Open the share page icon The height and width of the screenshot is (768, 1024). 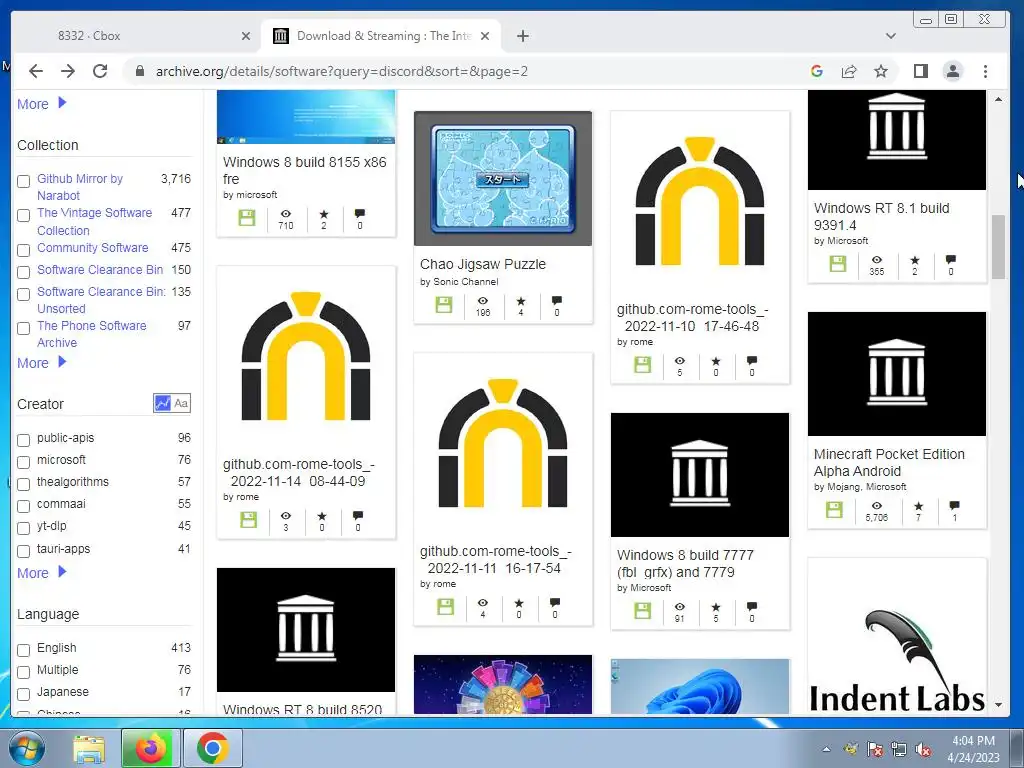849,71
